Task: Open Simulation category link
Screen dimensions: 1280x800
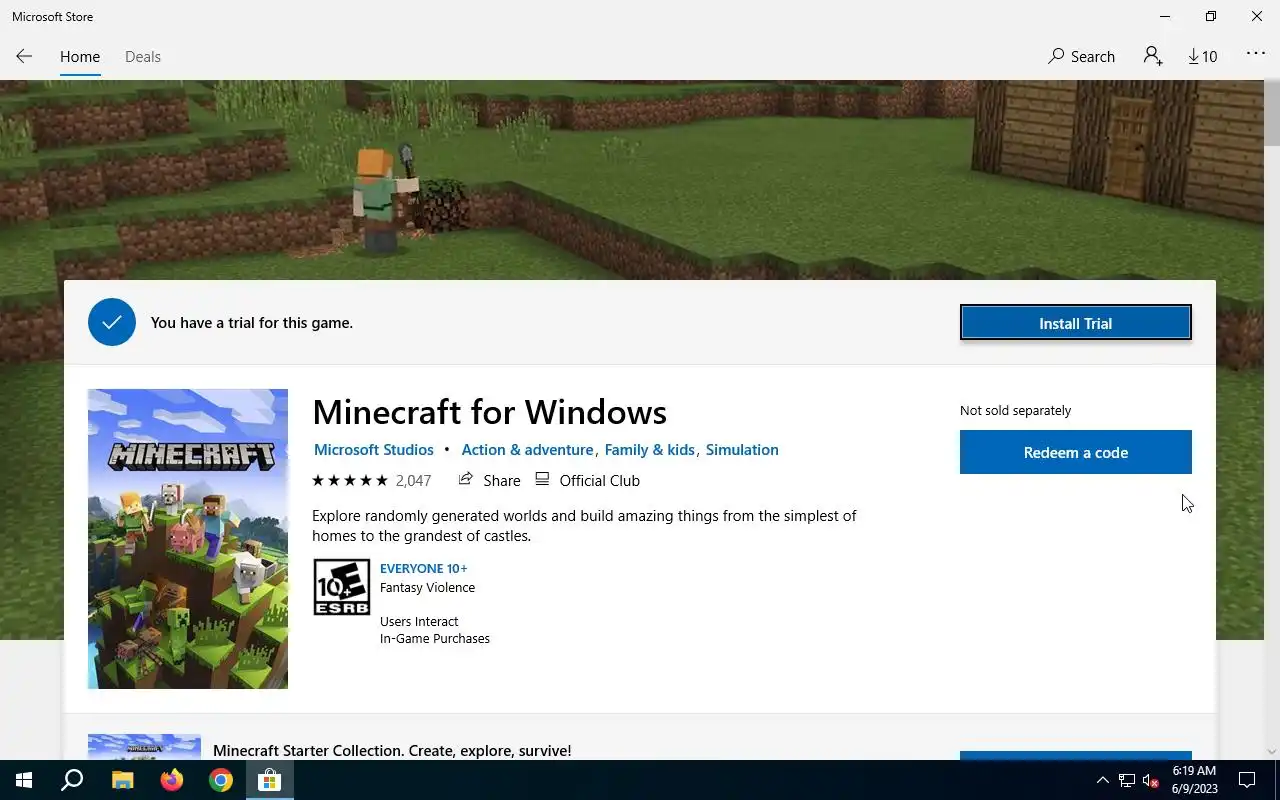Action: point(742,450)
